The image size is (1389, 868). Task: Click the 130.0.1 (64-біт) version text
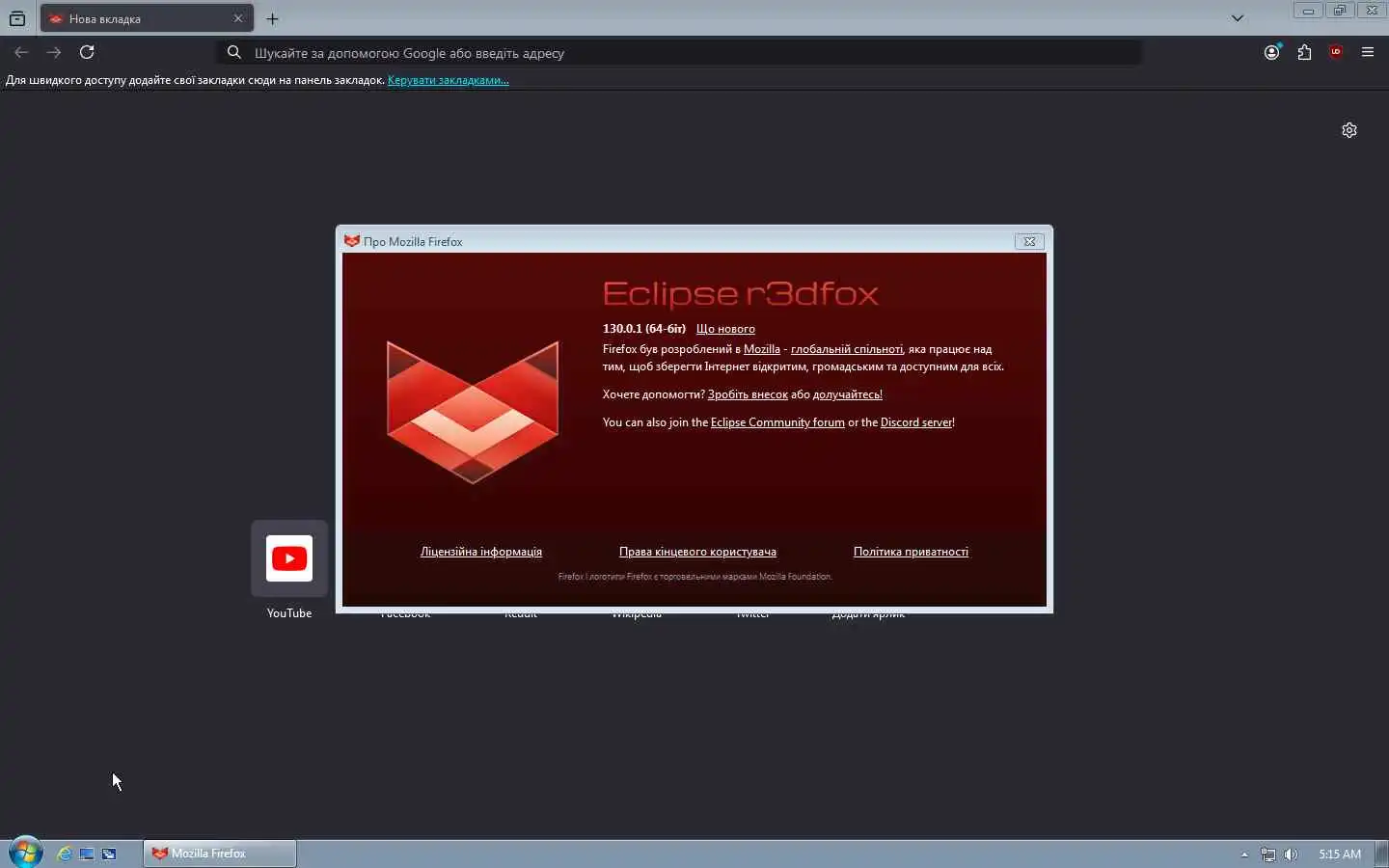(x=644, y=329)
